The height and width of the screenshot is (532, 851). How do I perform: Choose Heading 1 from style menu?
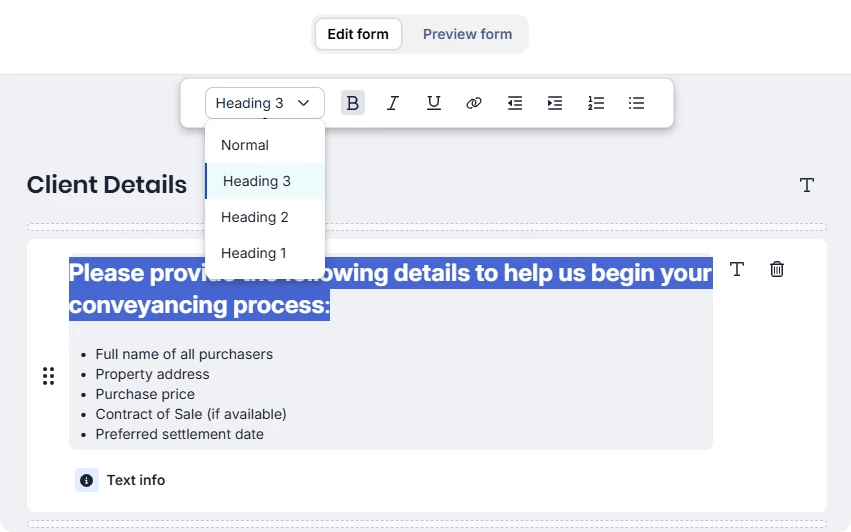click(265, 253)
